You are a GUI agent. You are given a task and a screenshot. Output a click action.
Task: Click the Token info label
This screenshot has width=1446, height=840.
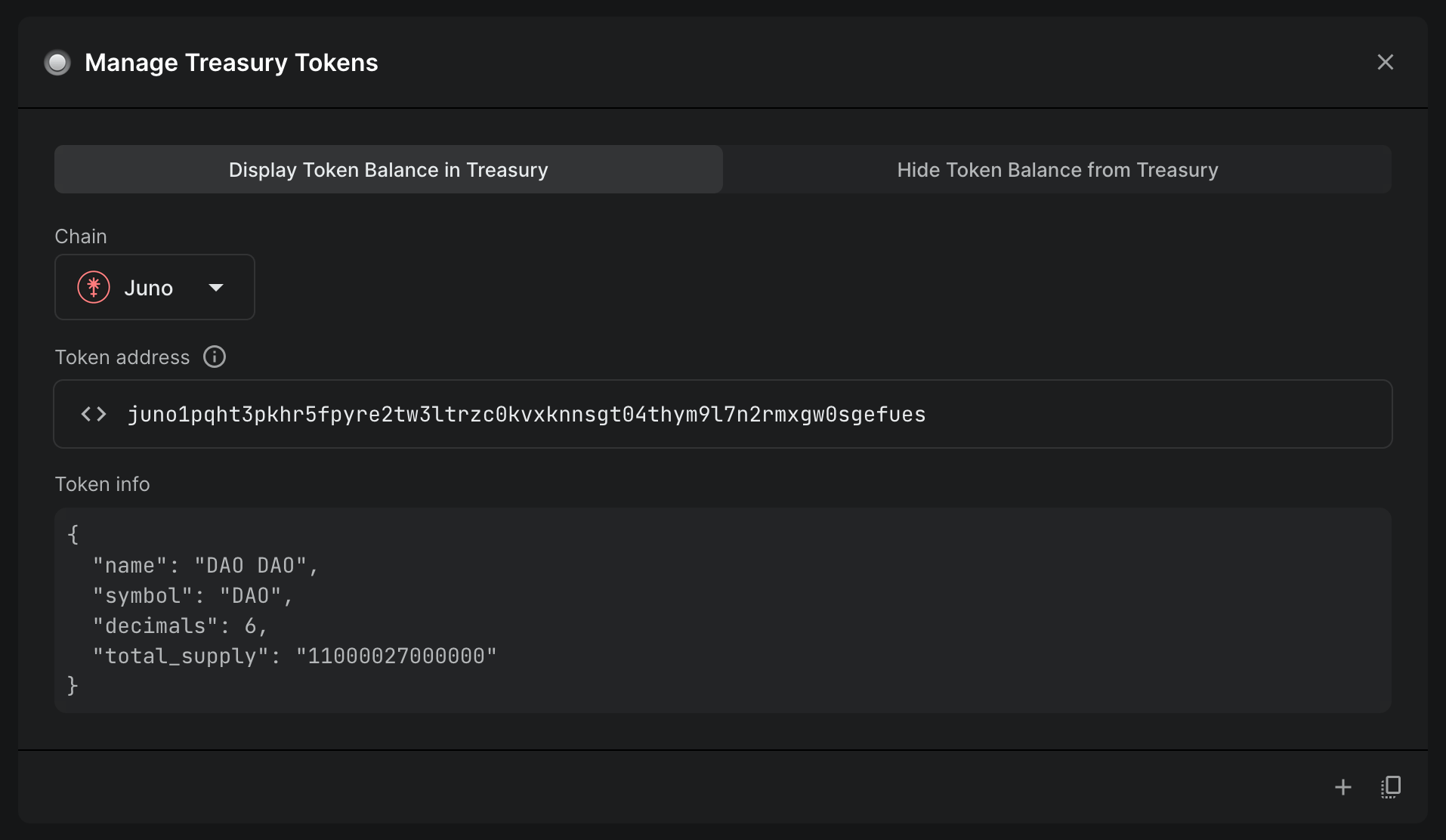coord(102,484)
